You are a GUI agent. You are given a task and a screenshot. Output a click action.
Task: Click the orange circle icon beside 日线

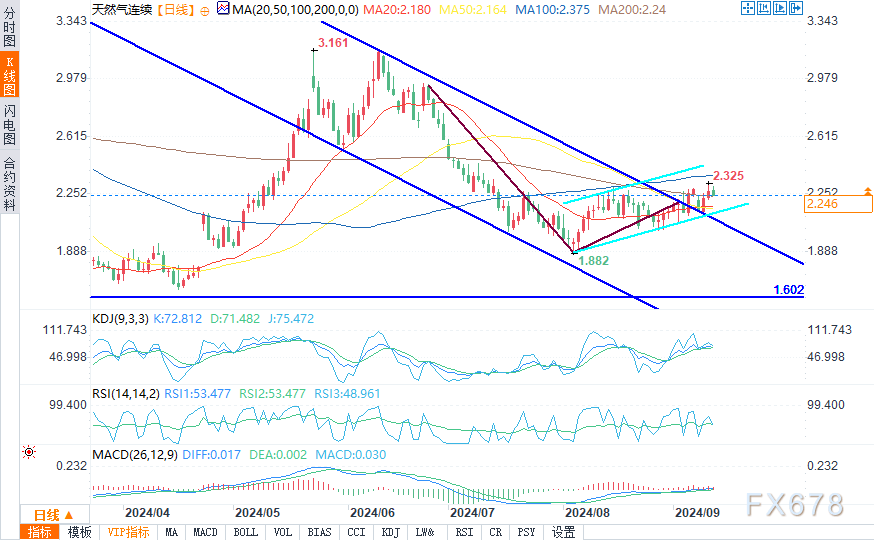point(205,11)
